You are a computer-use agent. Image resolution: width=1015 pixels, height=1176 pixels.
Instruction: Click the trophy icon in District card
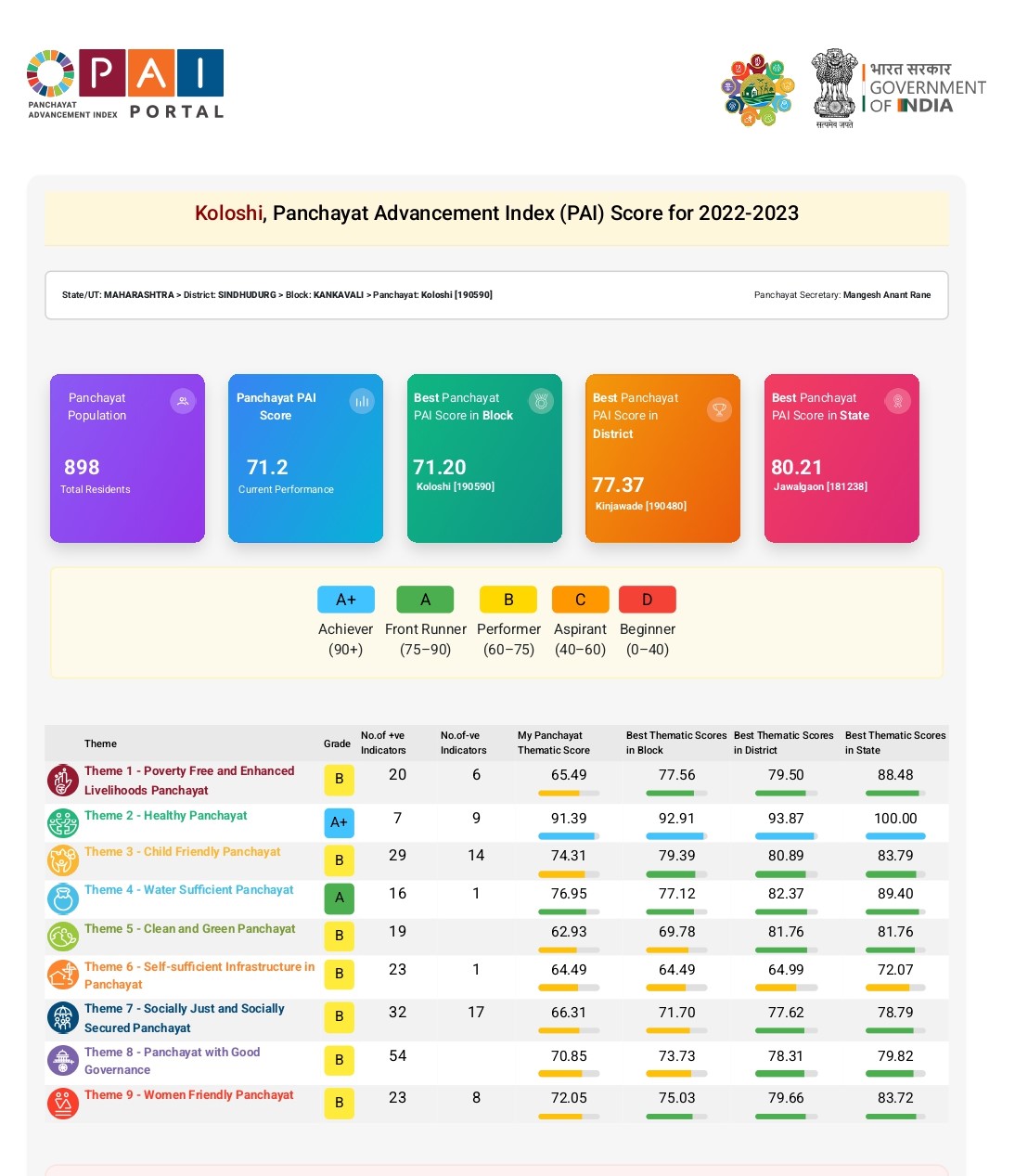click(719, 409)
